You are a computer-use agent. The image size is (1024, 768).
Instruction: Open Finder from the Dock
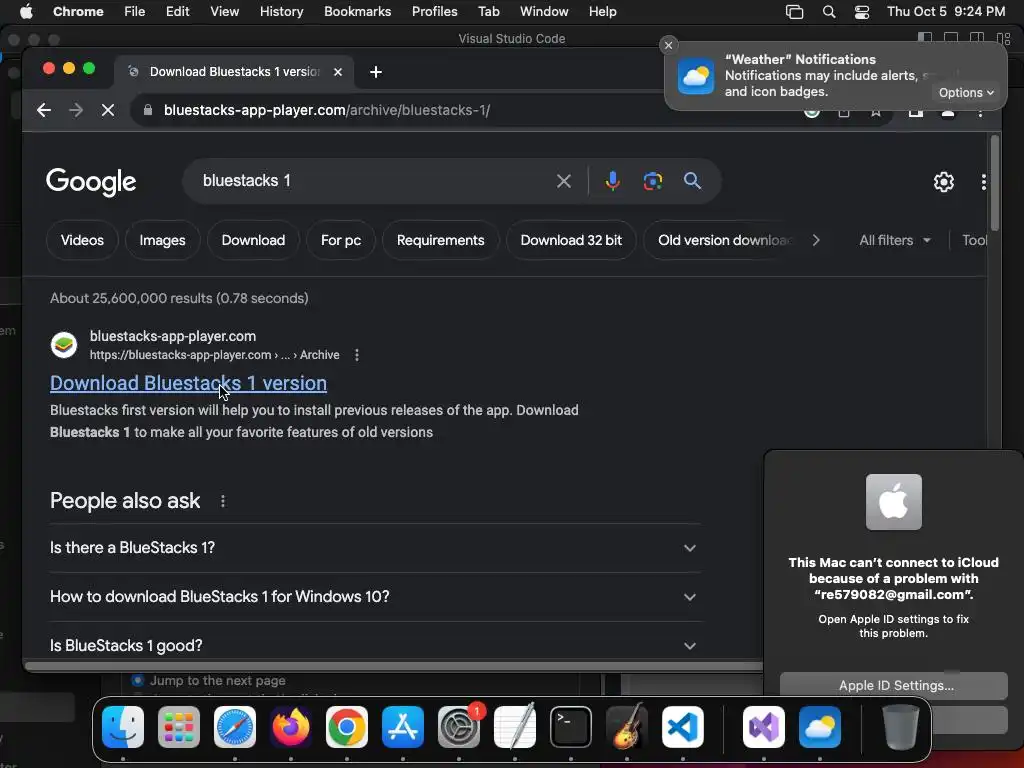[x=123, y=727]
